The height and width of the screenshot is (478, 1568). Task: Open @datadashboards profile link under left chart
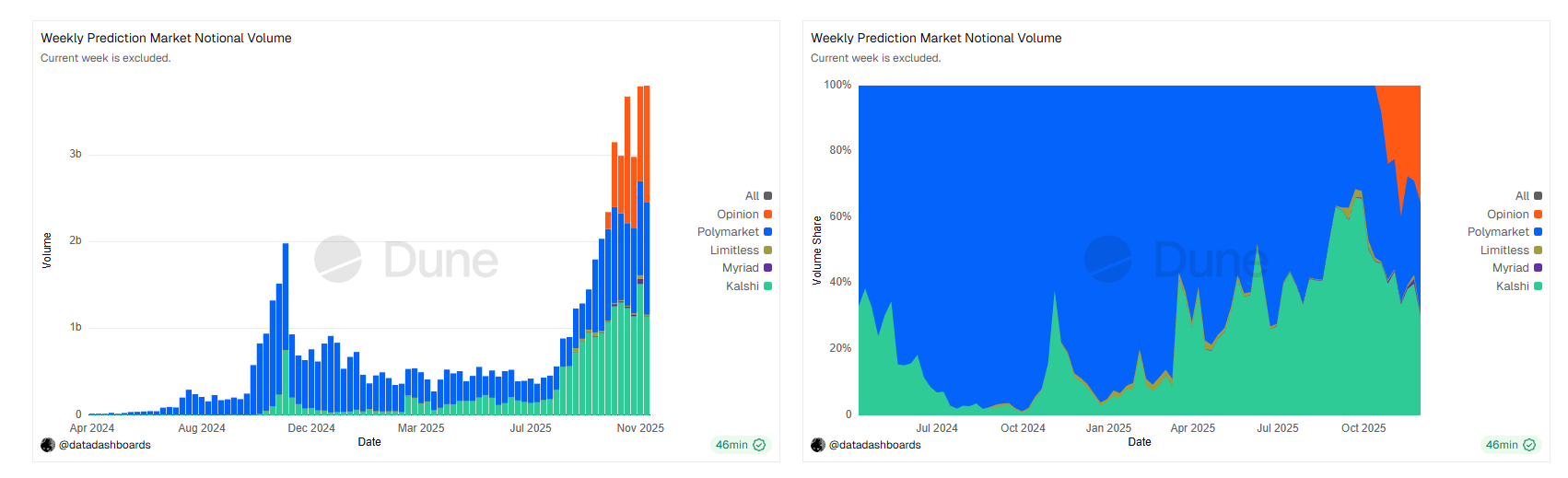[104, 445]
